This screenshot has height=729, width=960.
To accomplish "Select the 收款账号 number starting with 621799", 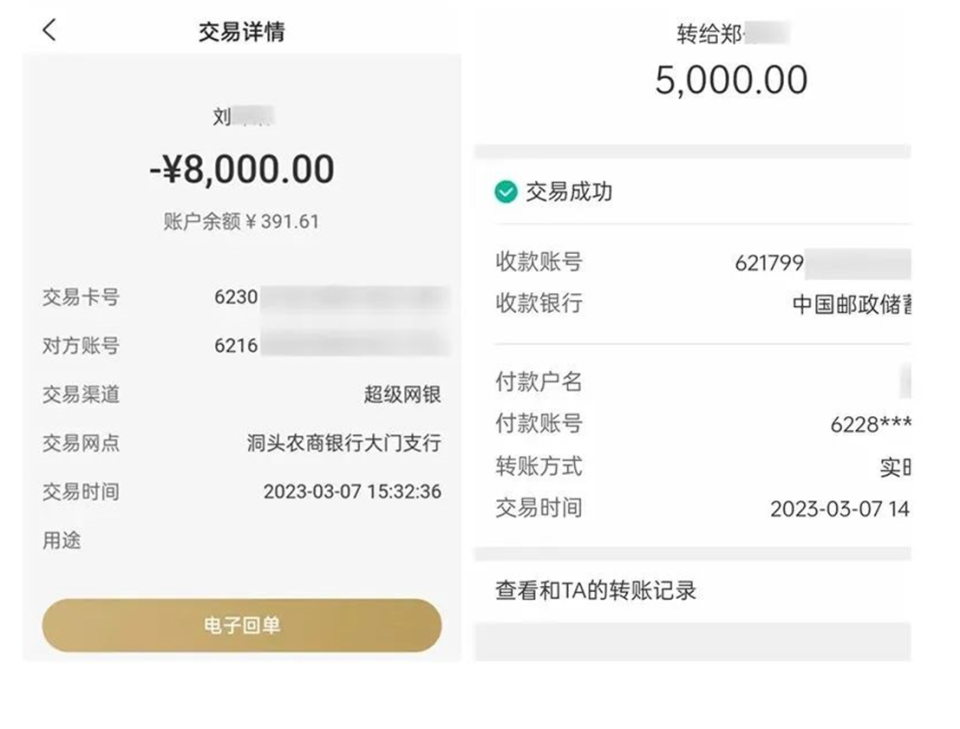I will click(820, 264).
